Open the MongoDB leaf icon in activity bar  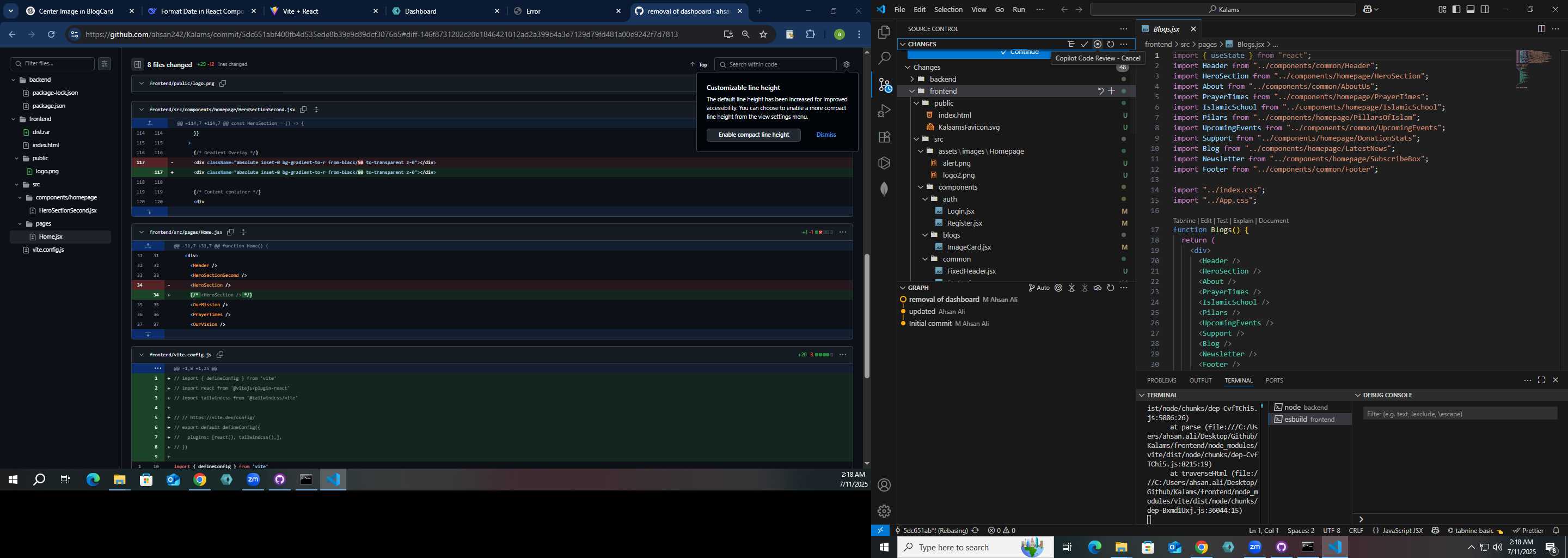click(884, 189)
